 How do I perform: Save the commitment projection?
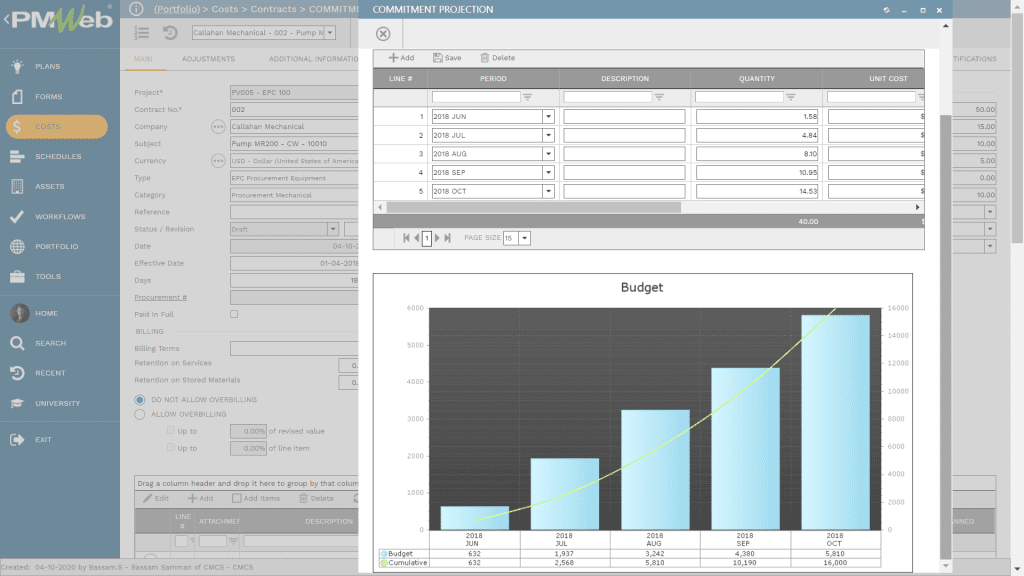pyautogui.click(x=447, y=58)
